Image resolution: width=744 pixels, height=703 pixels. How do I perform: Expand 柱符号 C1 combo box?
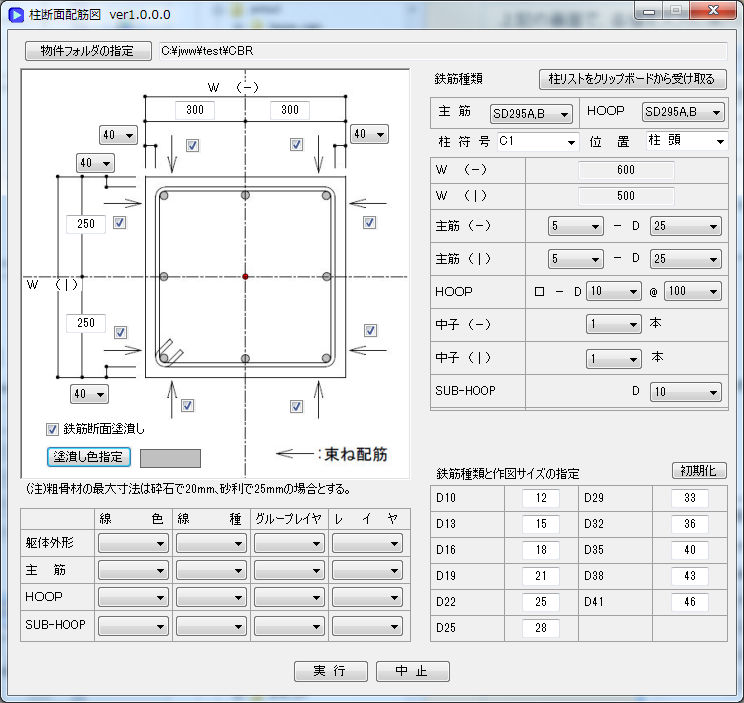(538, 142)
